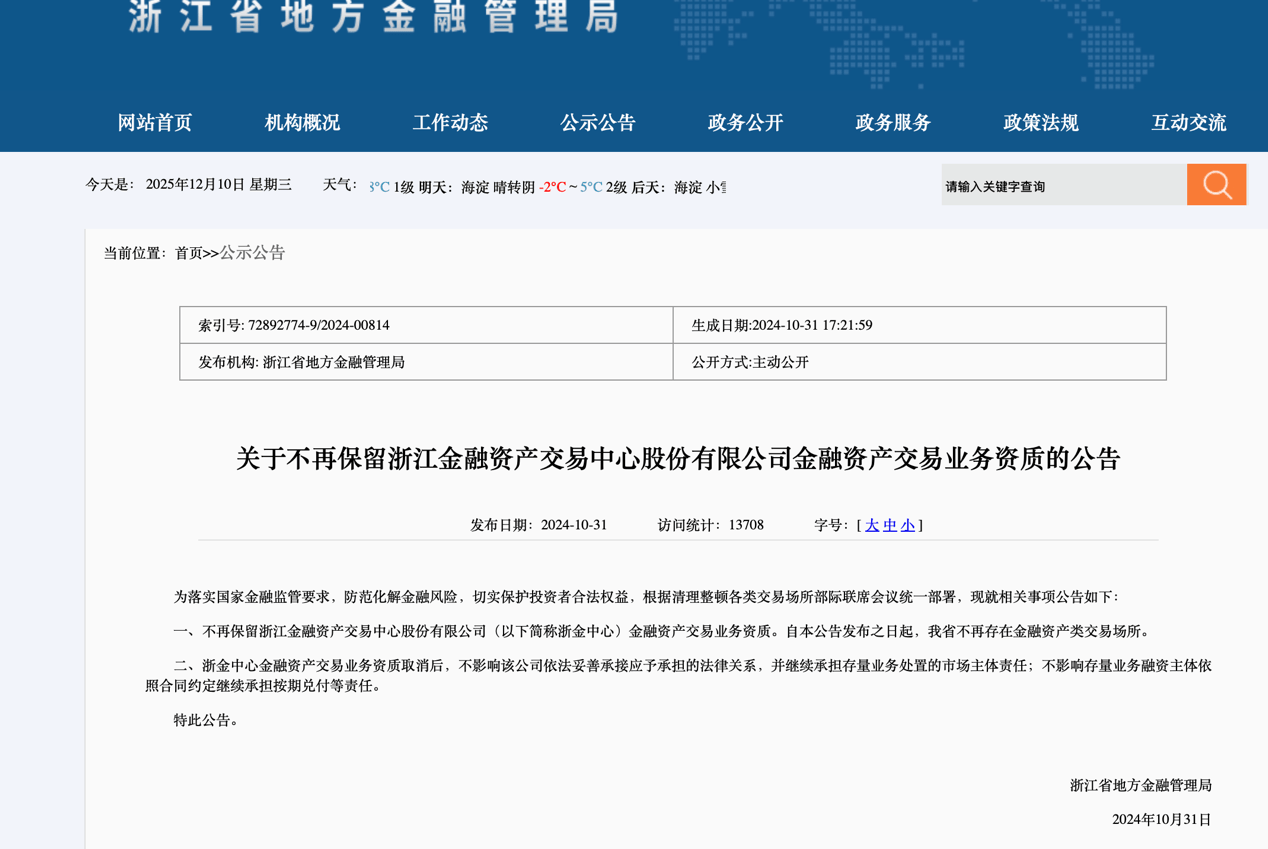
Task: Select the 网站首页 navigation item
Action: click(x=155, y=122)
